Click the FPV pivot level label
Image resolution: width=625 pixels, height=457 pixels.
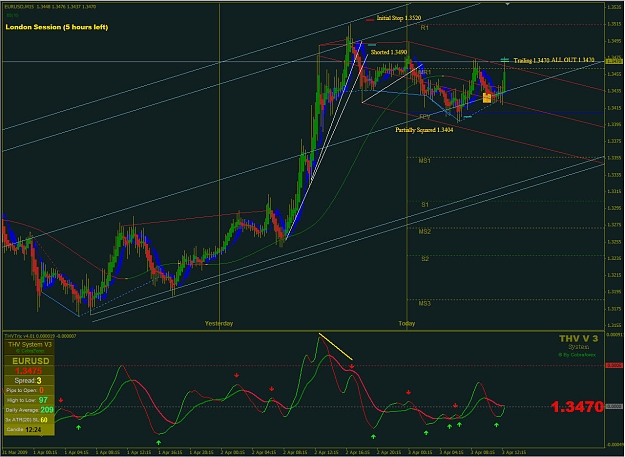425,116
